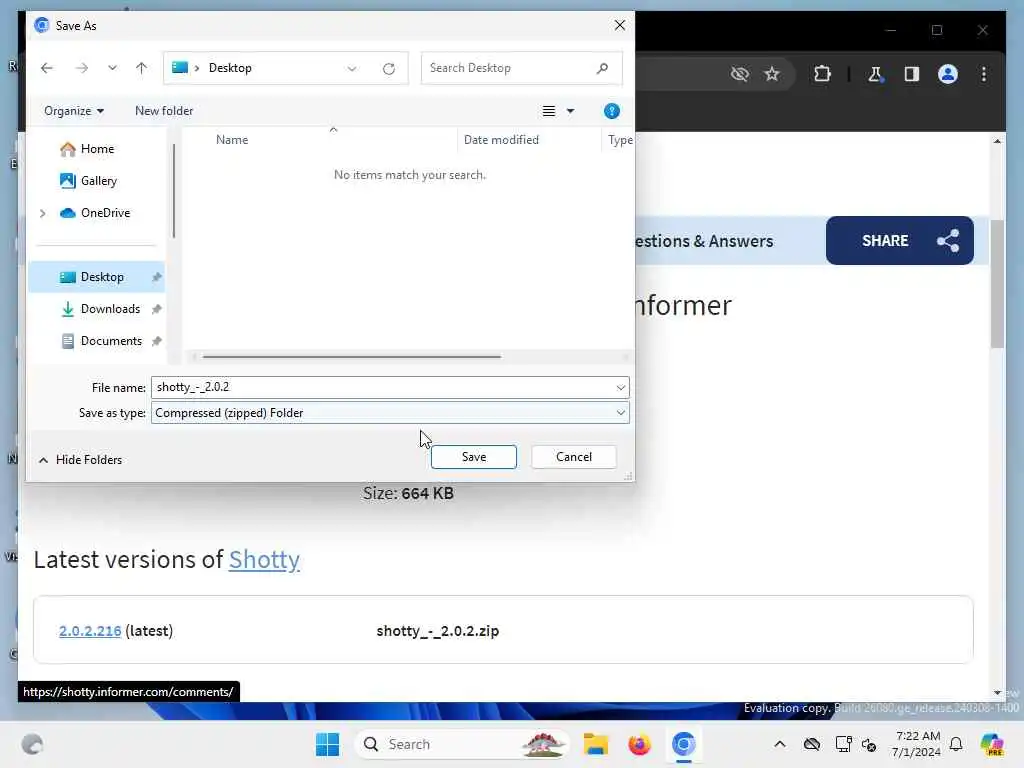Open Copilot preview icon in taskbar

click(992, 744)
